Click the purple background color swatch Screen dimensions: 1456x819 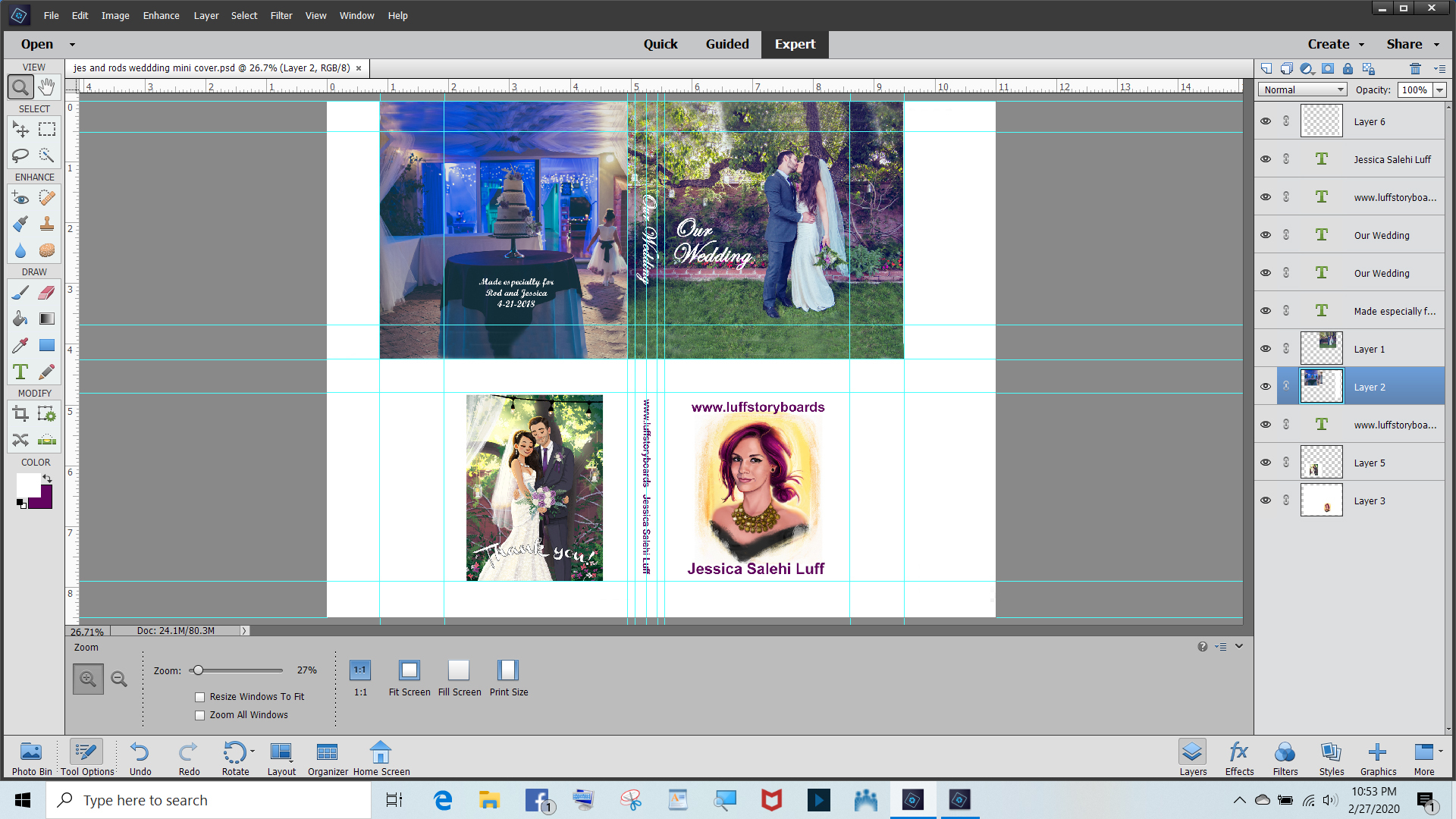43,499
